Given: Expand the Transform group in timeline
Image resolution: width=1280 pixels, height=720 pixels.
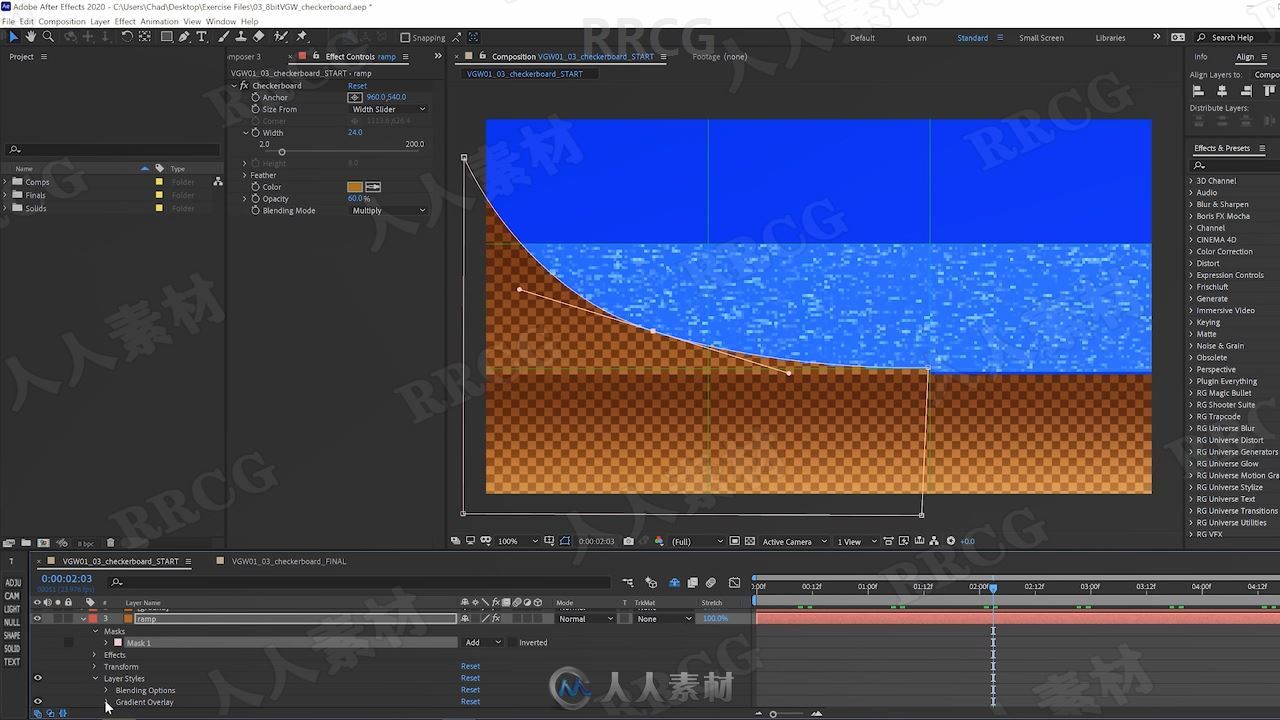Looking at the screenshot, I should [x=95, y=667].
